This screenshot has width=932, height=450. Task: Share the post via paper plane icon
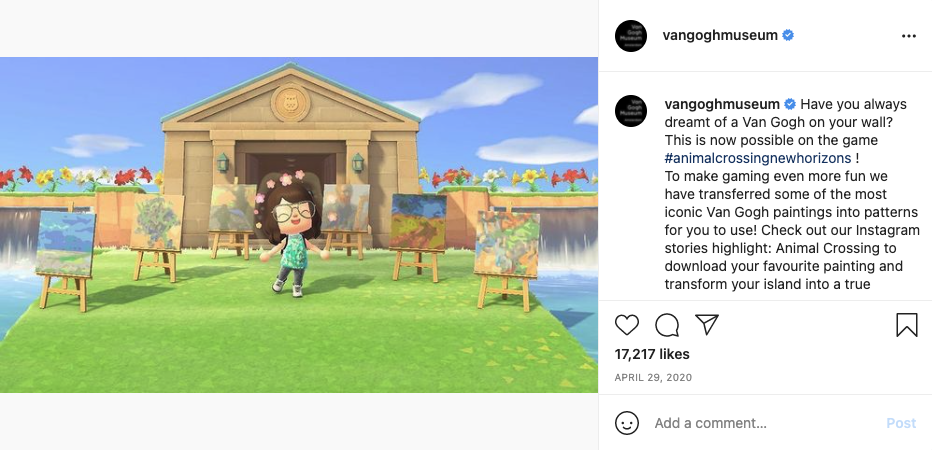click(707, 325)
